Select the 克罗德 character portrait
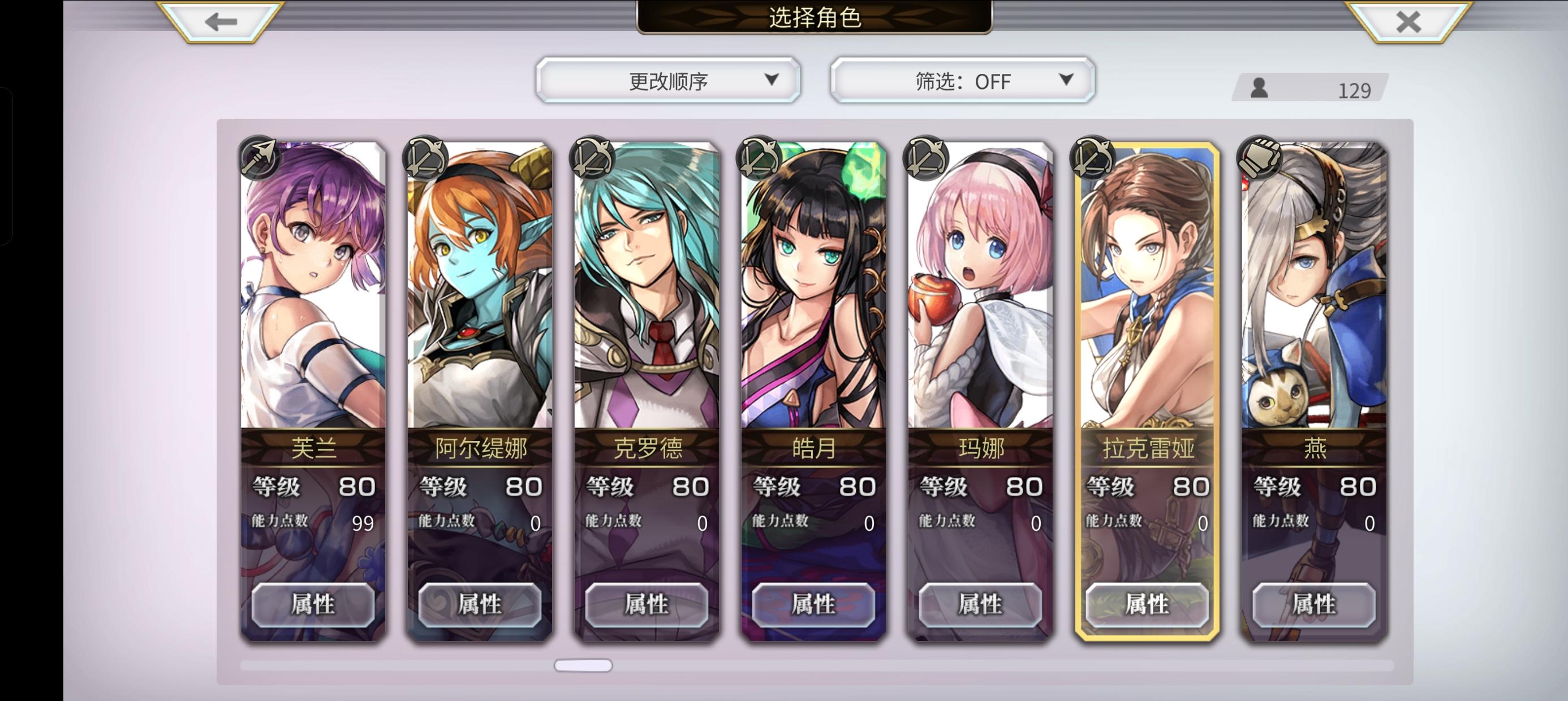The image size is (1568, 701). 647,285
